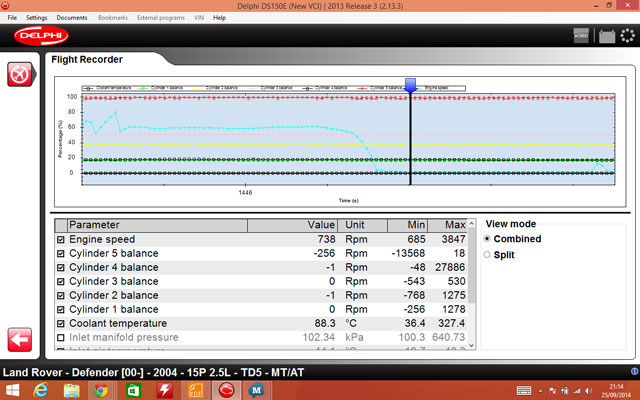Click the Engine speed Max value 3847
640x400 pixels.
[x=453, y=239]
